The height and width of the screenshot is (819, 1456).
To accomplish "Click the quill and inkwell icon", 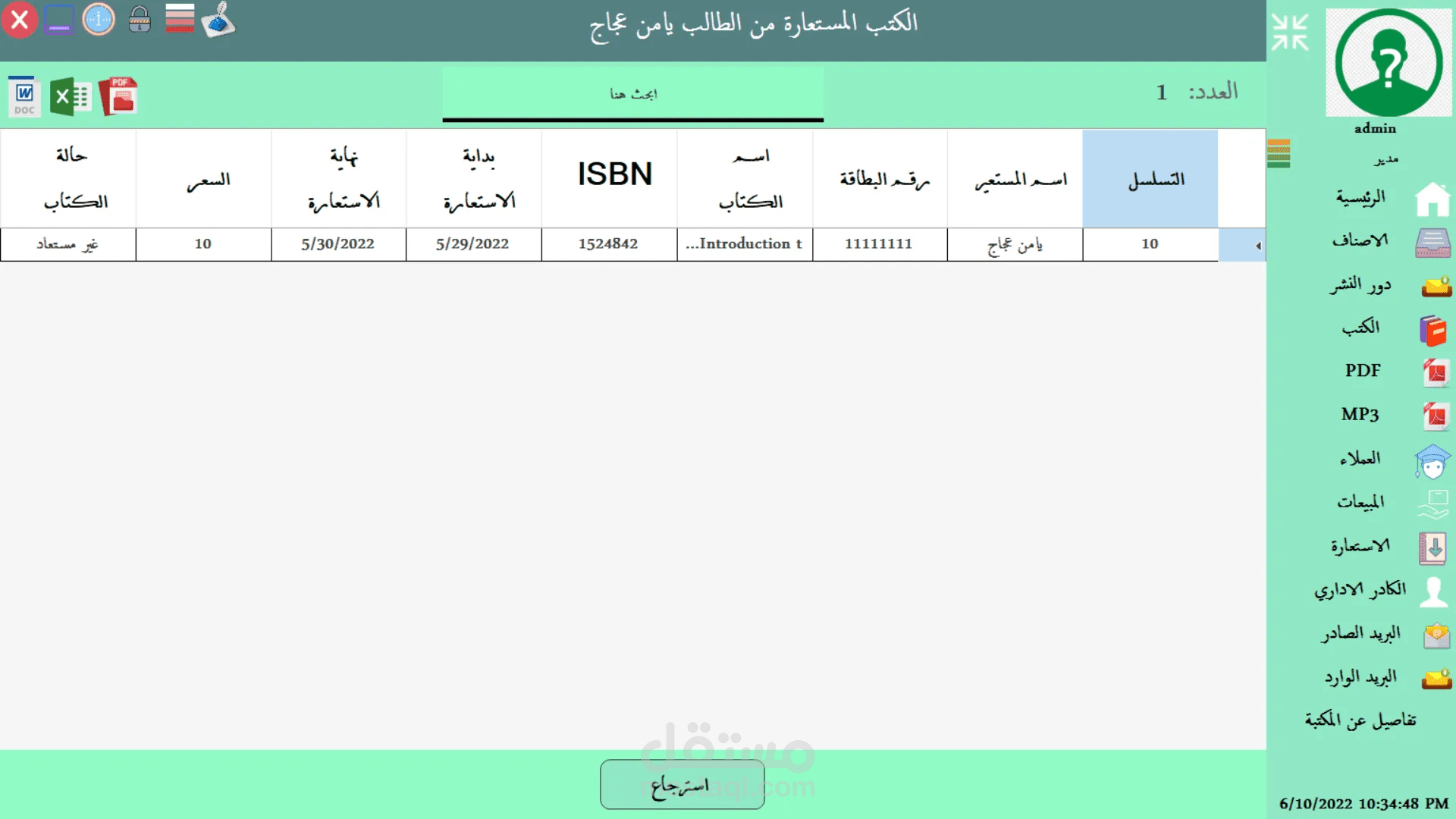I will 218,20.
